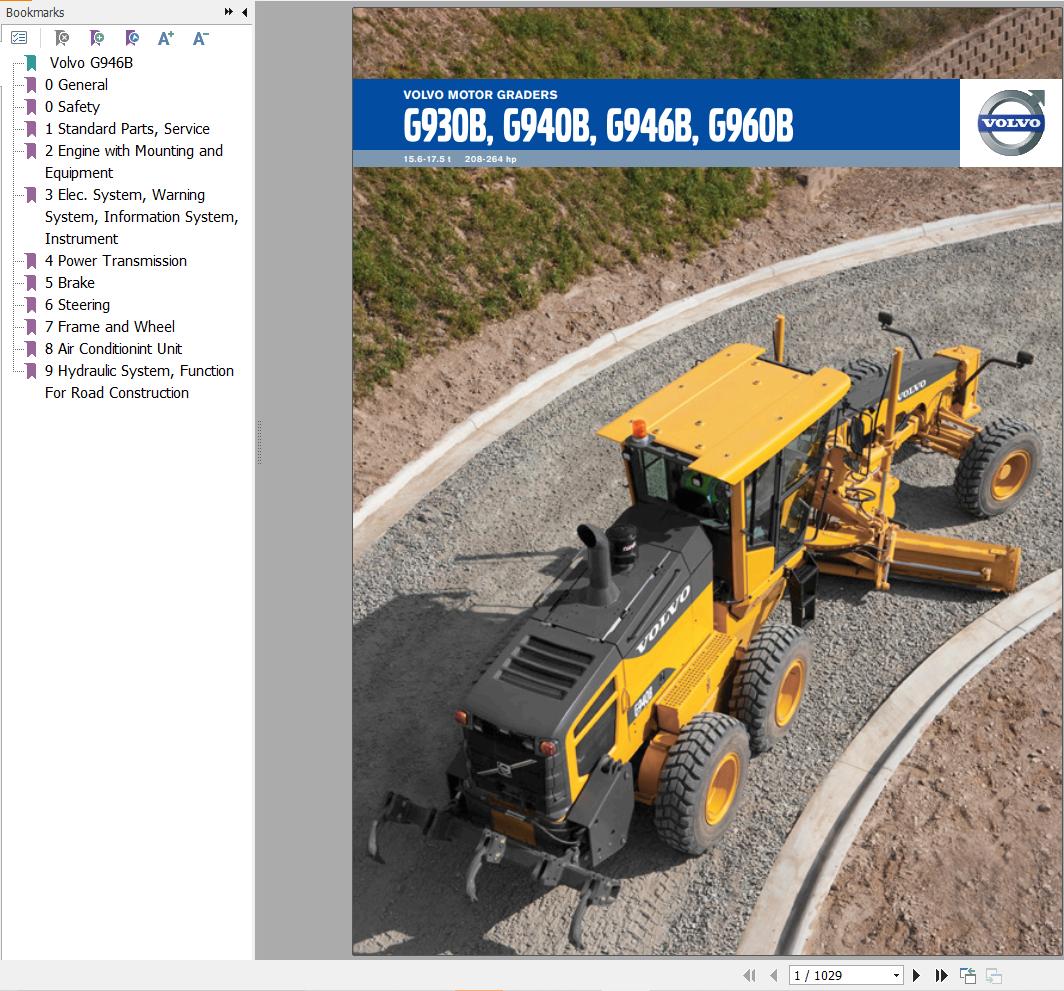Collapse the bookmarks panel with the arrow

tap(244, 12)
